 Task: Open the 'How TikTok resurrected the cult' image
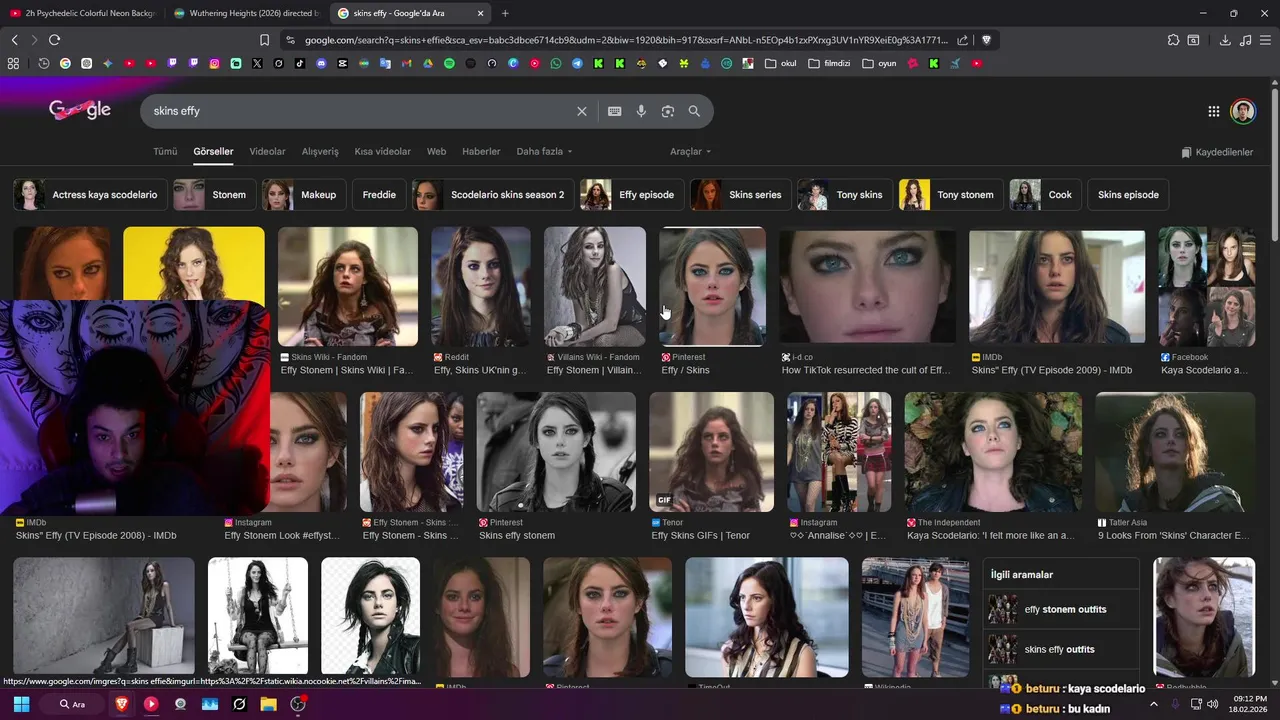click(x=867, y=286)
